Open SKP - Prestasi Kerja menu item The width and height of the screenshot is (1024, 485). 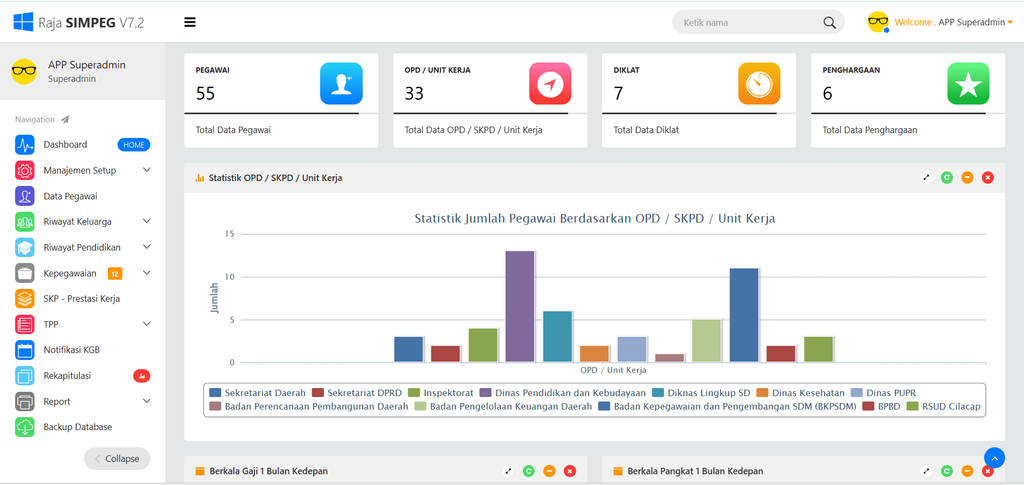[x=82, y=299]
